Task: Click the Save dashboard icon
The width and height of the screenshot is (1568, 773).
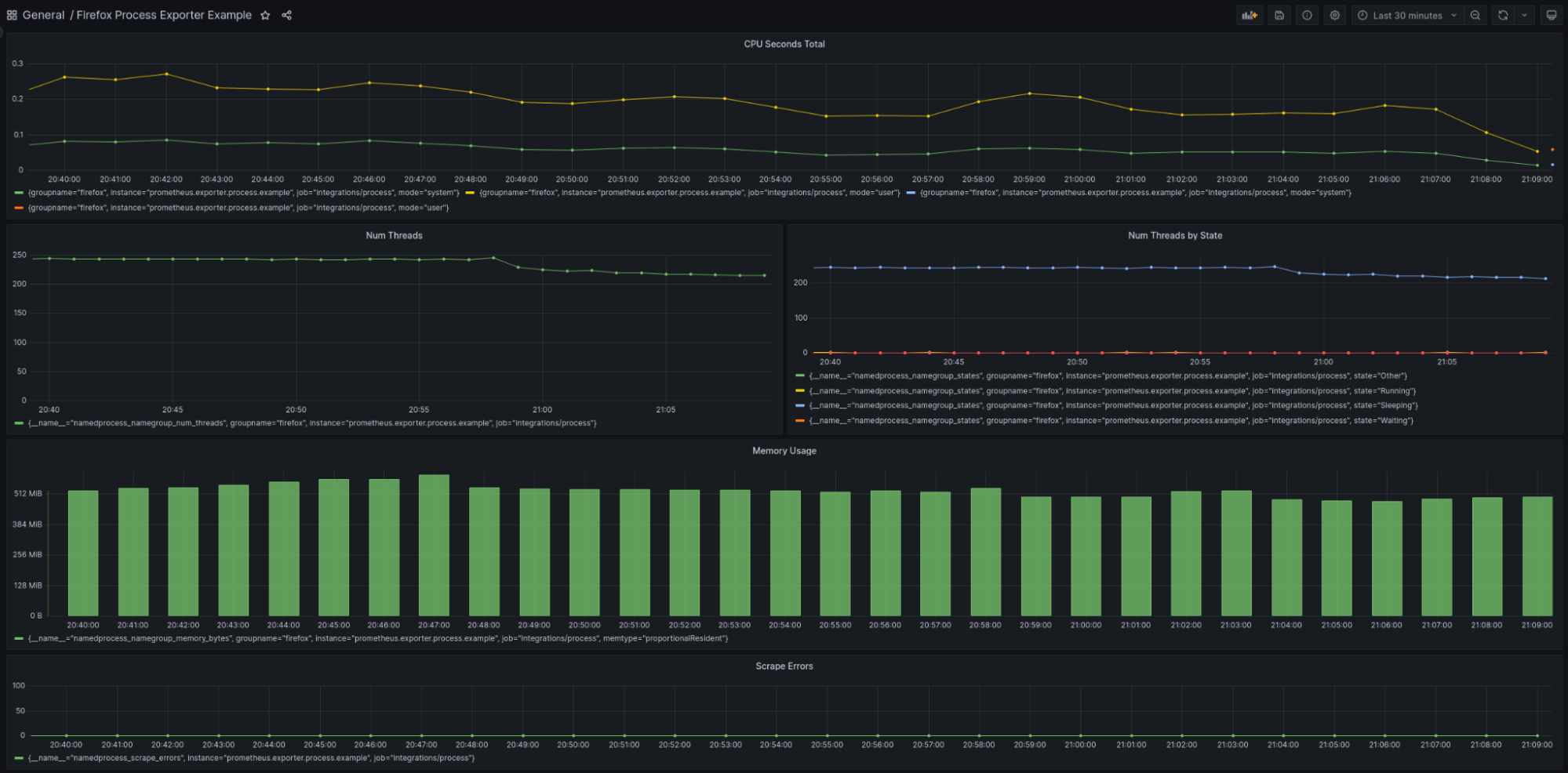Action: [1279, 15]
